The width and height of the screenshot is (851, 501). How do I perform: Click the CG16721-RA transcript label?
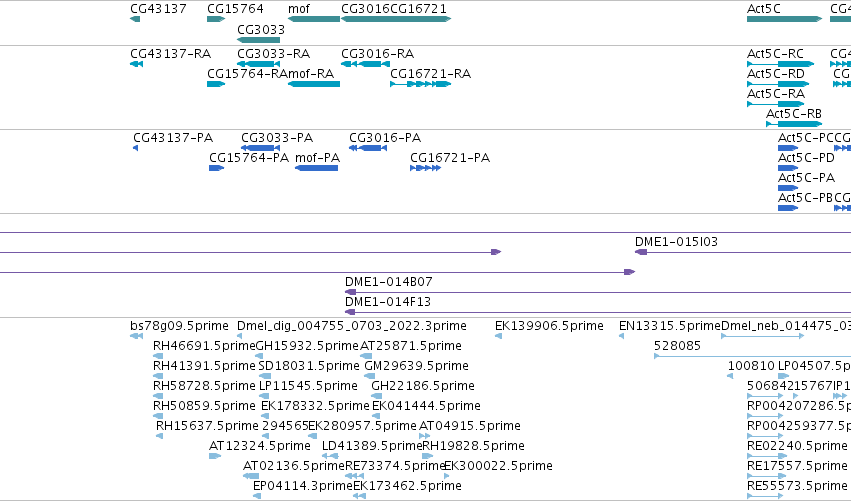pyautogui.click(x=430, y=74)
